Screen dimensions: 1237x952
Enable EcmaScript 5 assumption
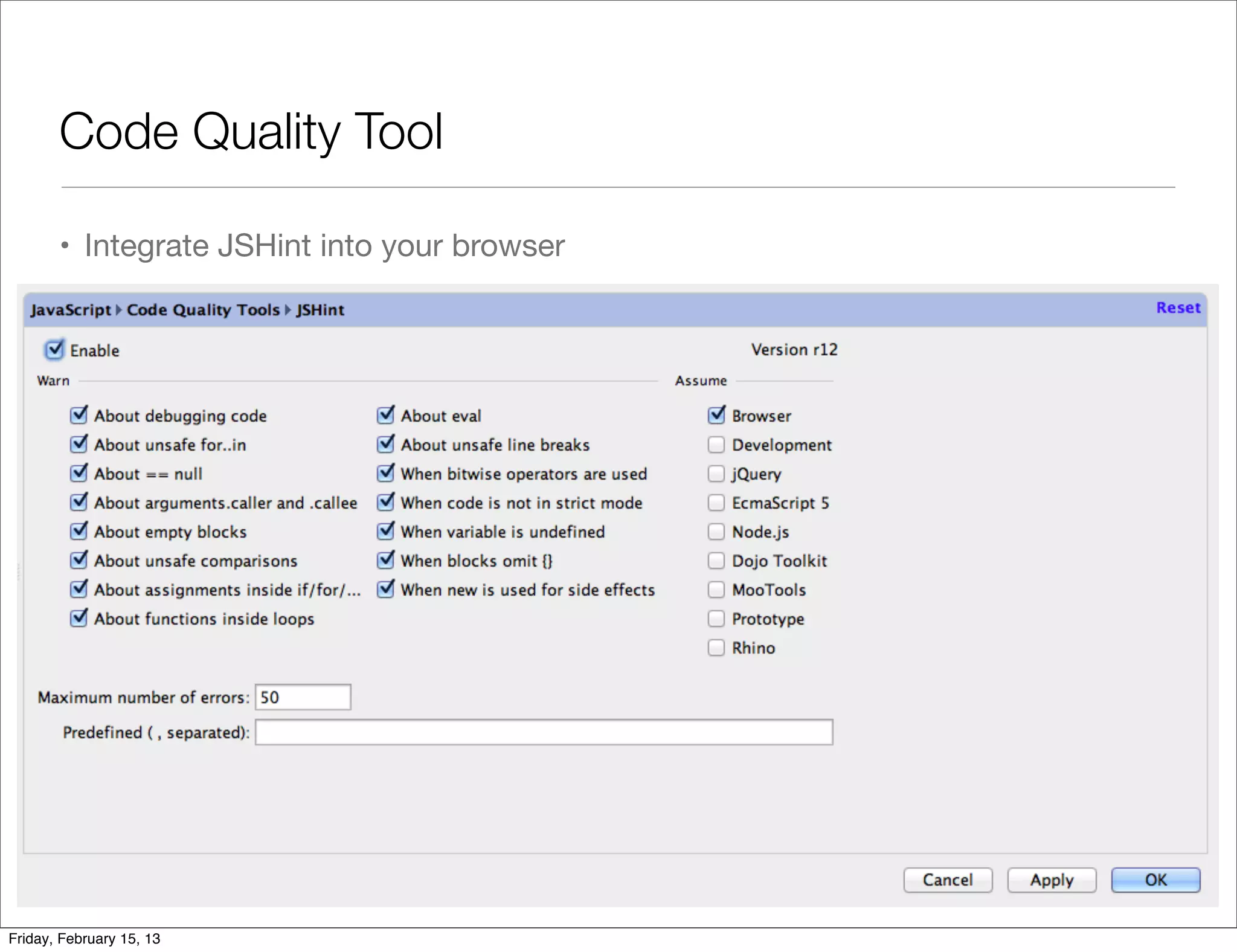tap(716, 503)
